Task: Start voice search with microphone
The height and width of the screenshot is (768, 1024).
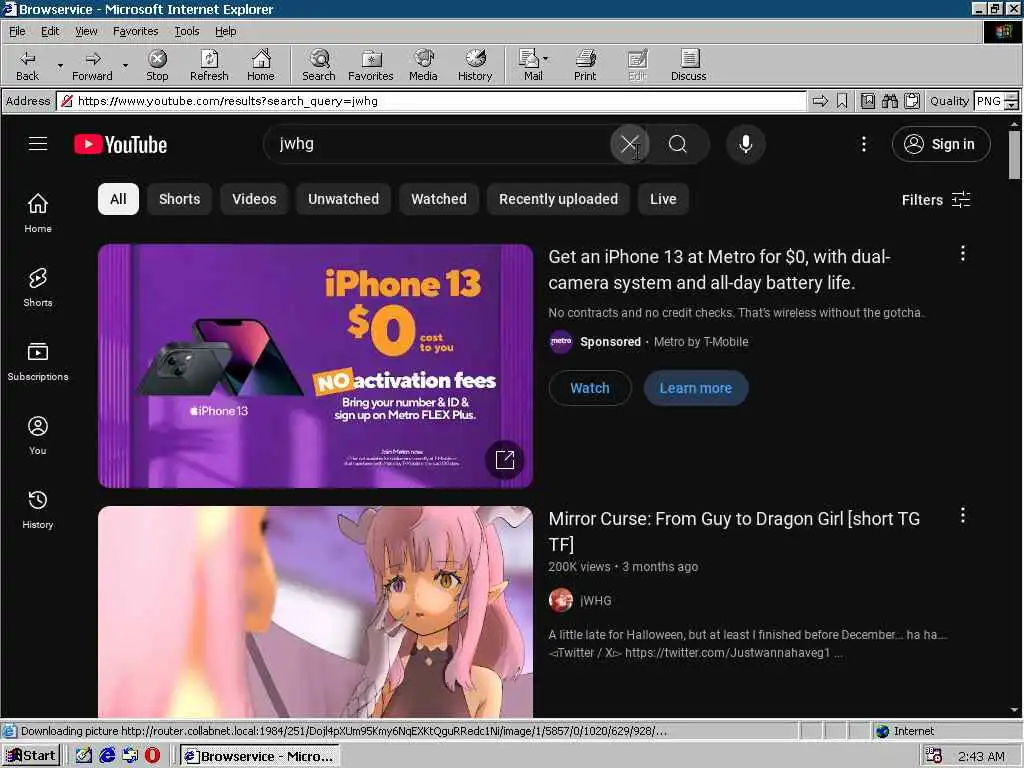Action: 746,144
